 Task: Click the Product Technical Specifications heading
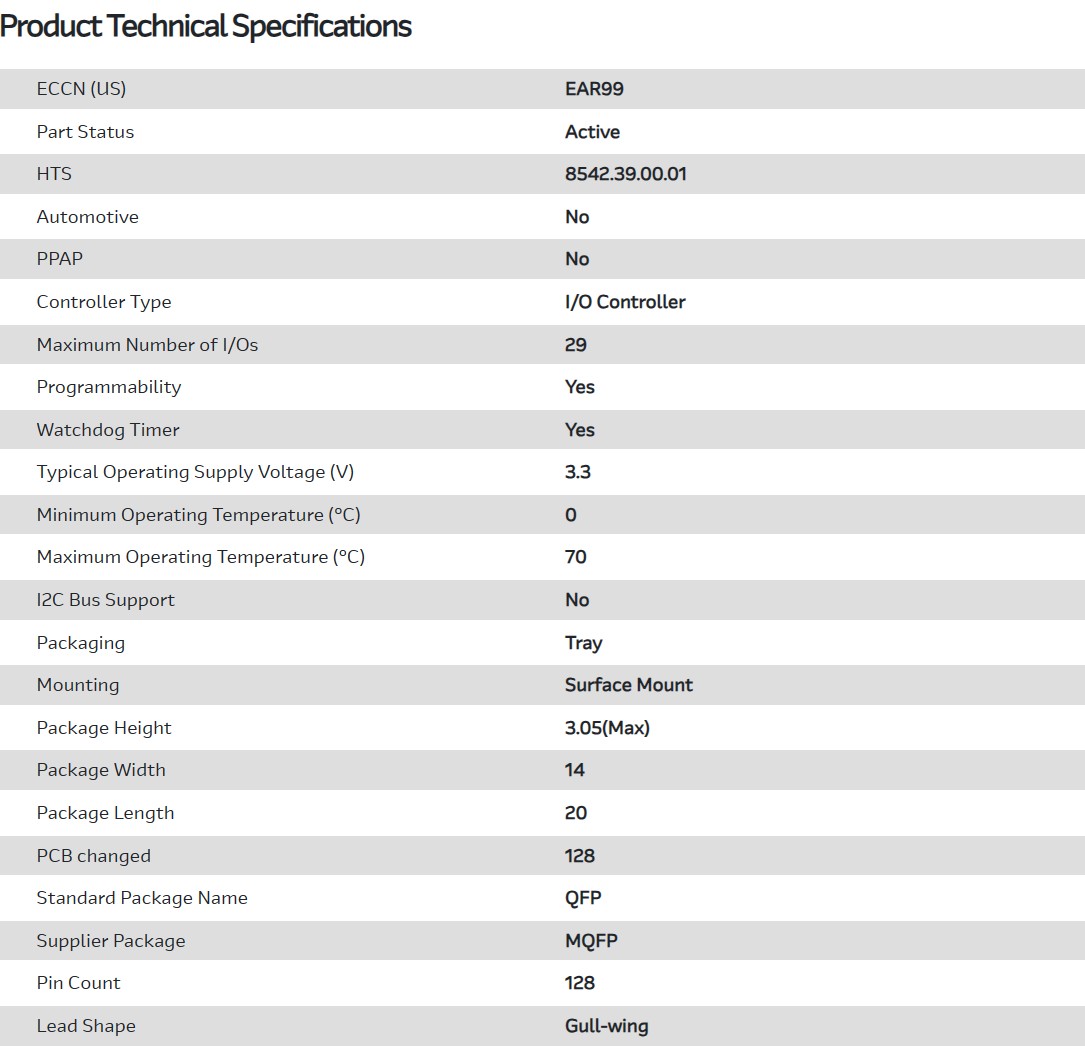(x=206, y=26)
